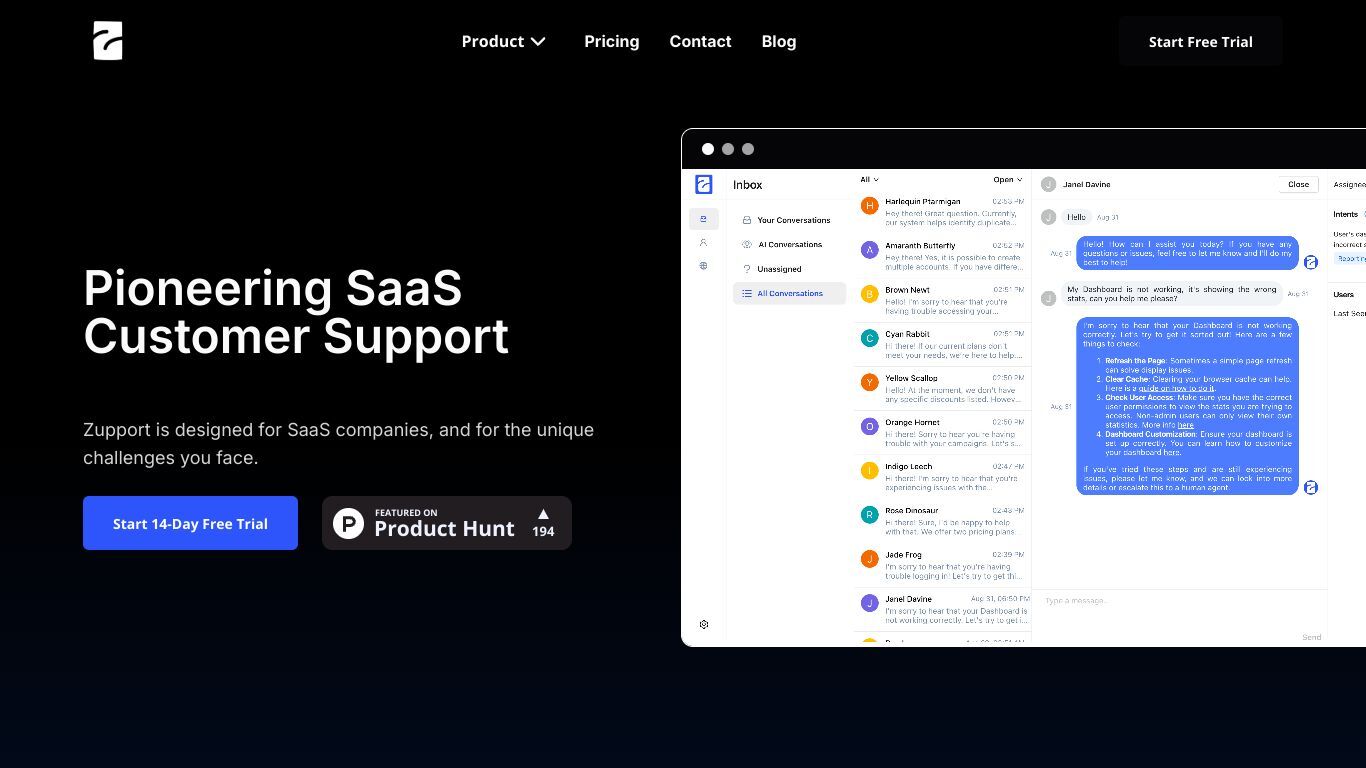Viewport: 1366px width, 768px height.
Task: Click the Users heading in right panel
Action: point(1343,294)
